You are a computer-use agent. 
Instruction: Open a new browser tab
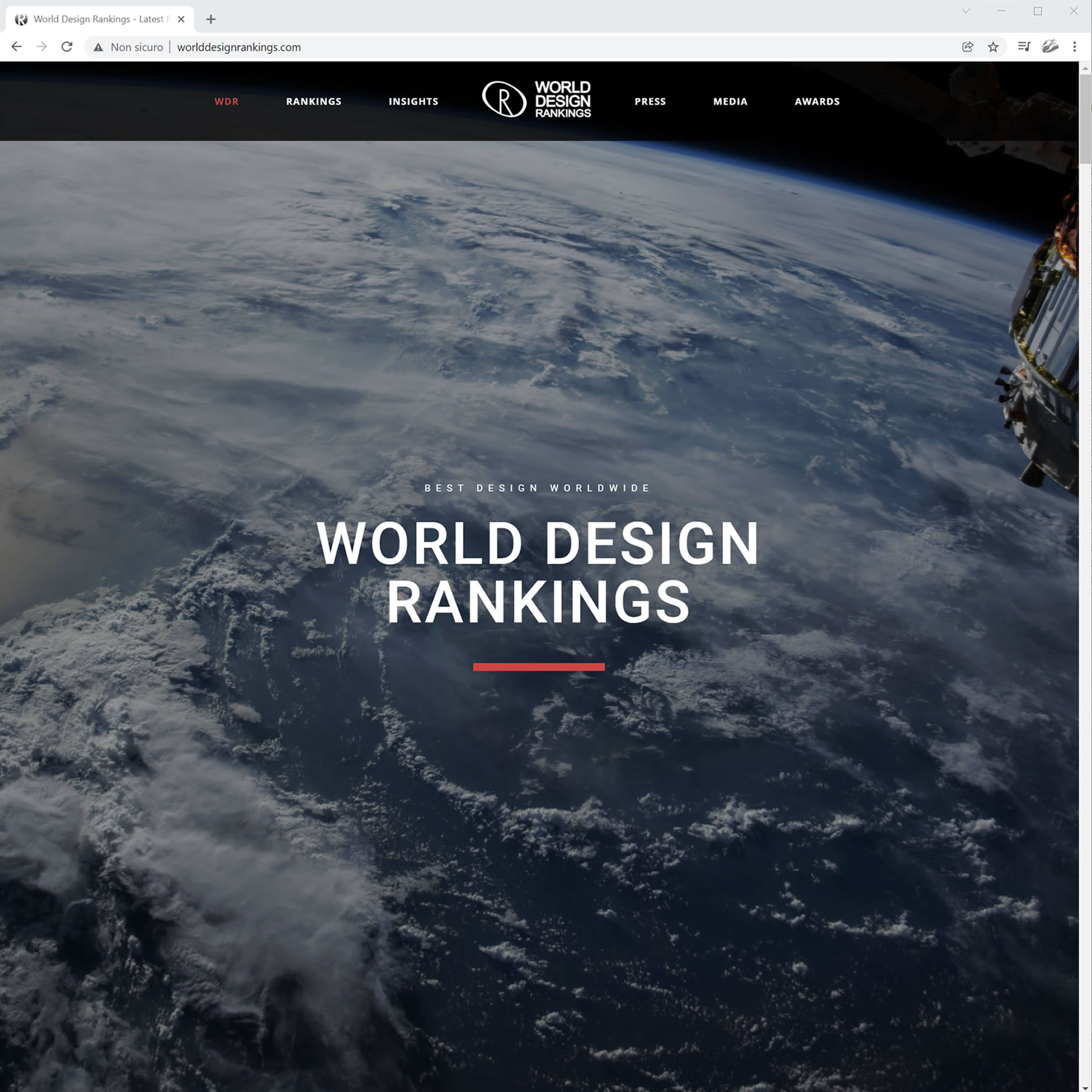click(x=211, y=19)
